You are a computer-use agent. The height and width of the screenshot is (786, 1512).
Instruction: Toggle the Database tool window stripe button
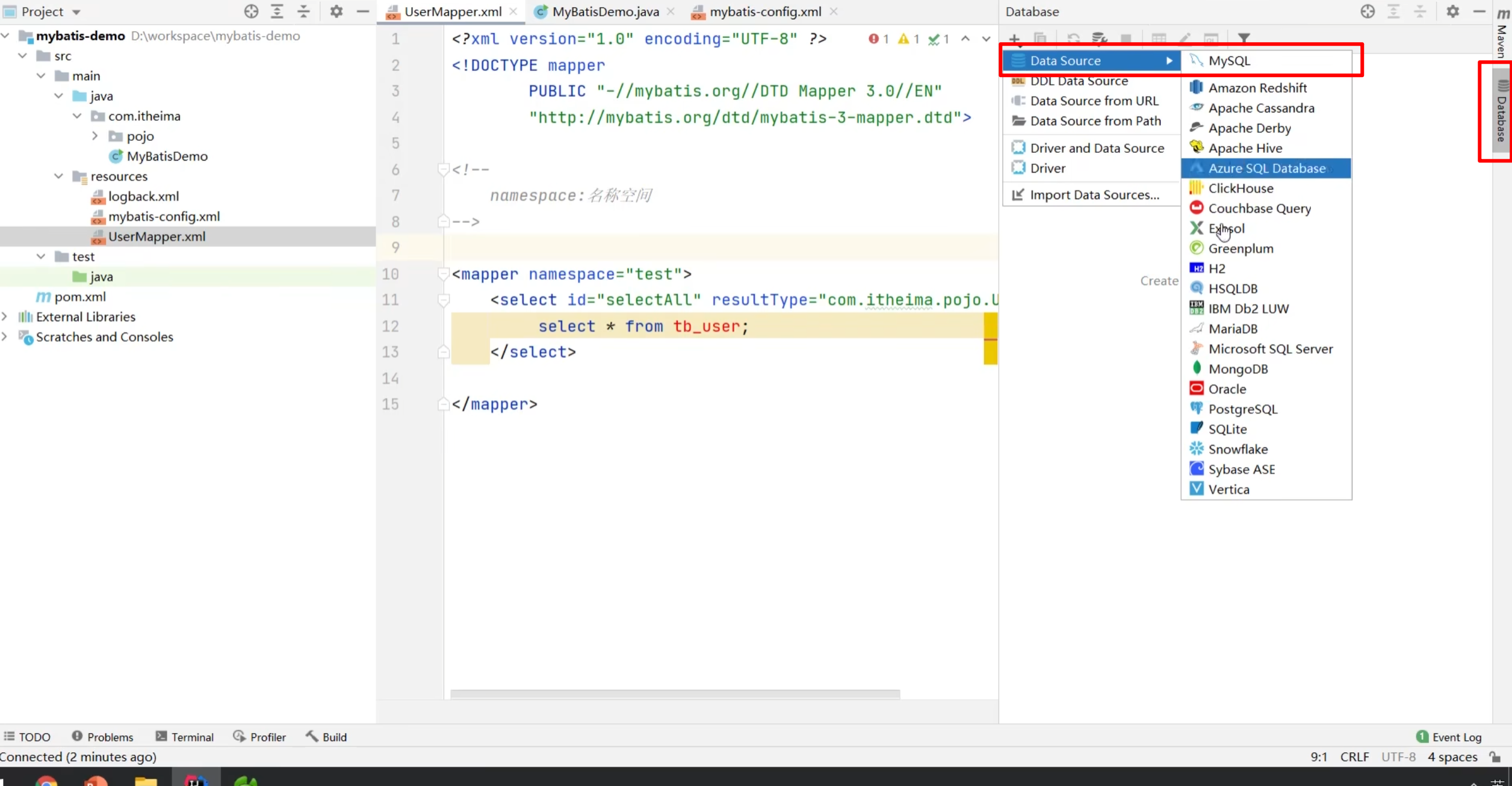click(1502, 111)
